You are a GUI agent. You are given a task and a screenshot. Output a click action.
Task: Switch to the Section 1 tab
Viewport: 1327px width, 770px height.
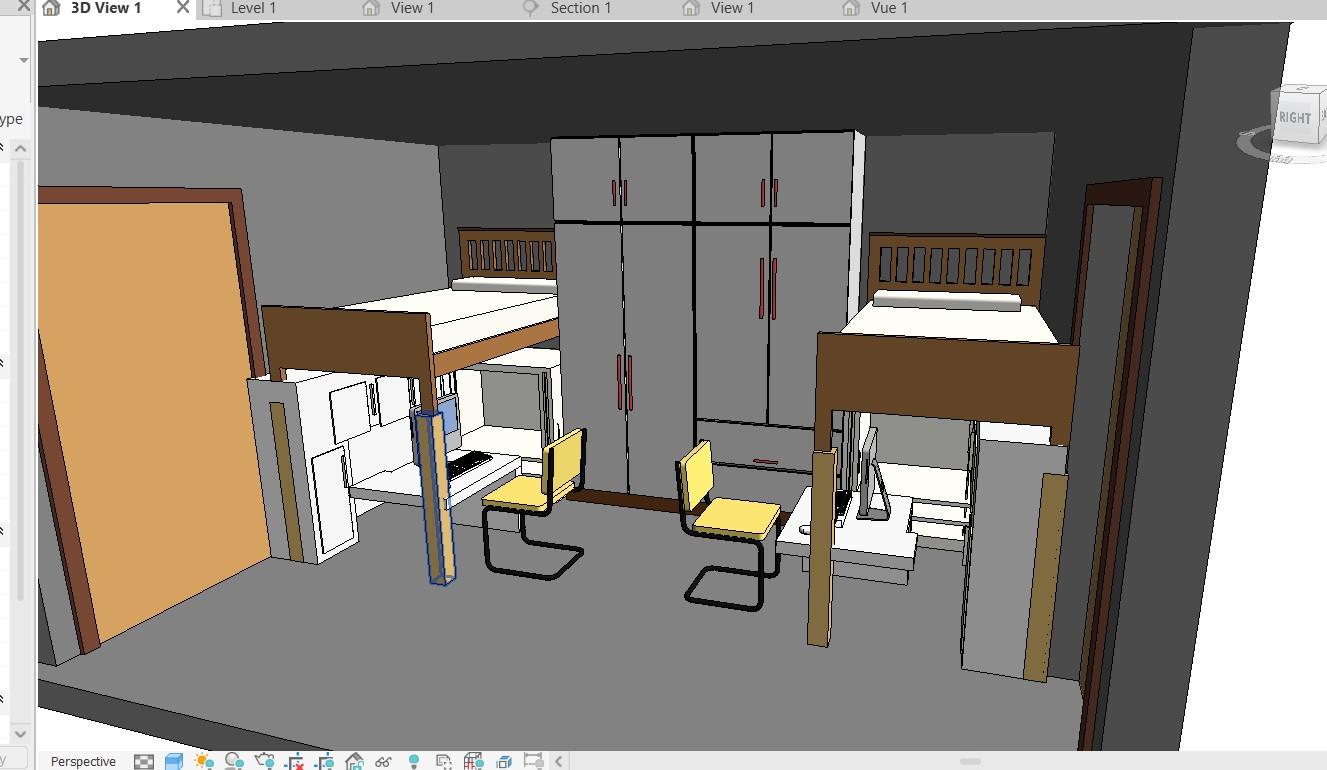[580, 8]
